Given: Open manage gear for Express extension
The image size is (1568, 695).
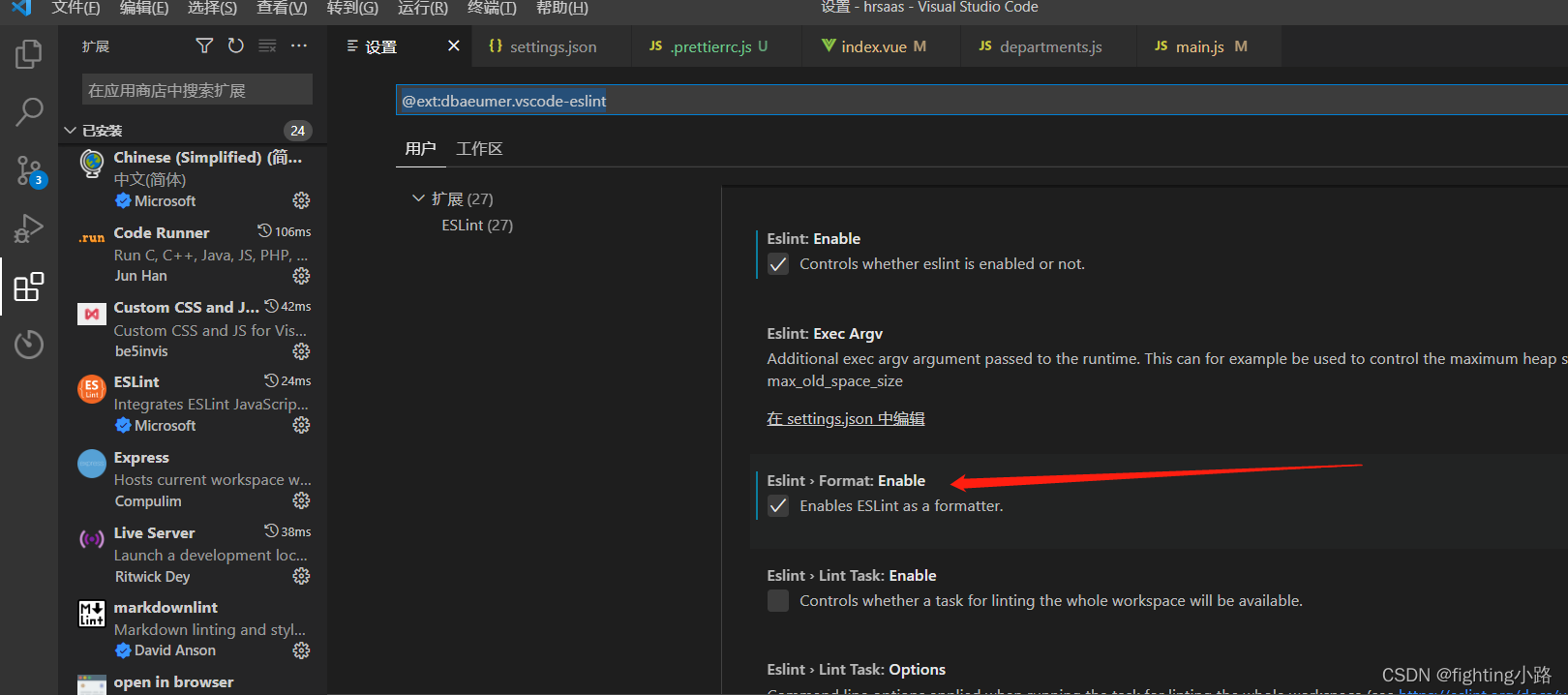Looking at the screenshot, I should (301, 500).
